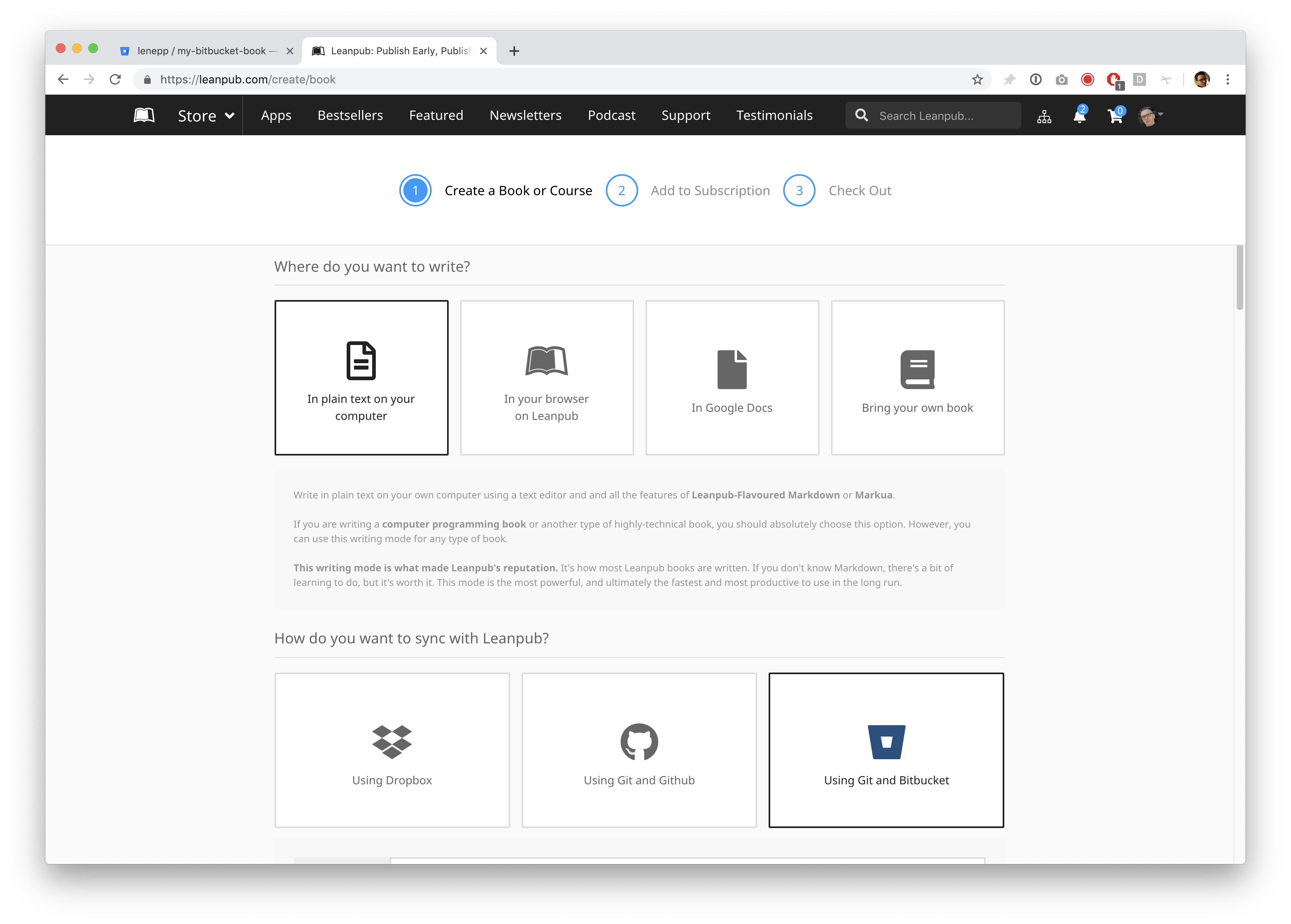Image resolution: width=1291 pixels, height=924 pixels.
Task: Bookmark this page with the star
Action: [x=977, y=80]
